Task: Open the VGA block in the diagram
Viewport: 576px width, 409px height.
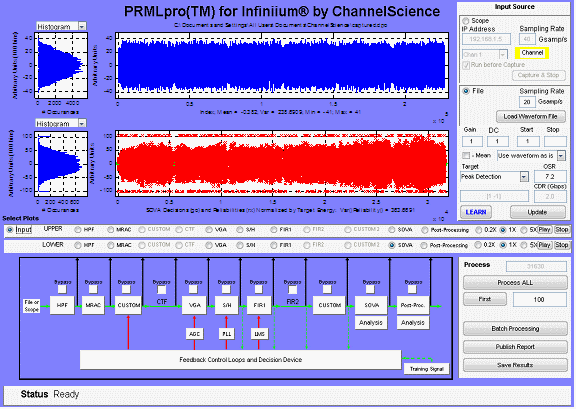Action: click(194, 305)
